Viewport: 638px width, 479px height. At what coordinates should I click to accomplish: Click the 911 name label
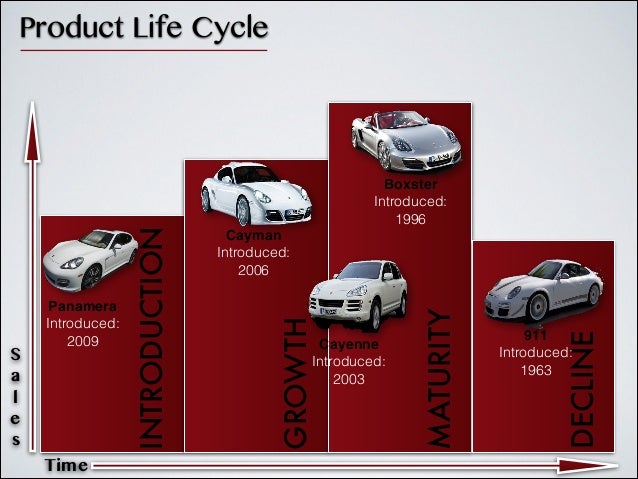click(x=535, y=335)
